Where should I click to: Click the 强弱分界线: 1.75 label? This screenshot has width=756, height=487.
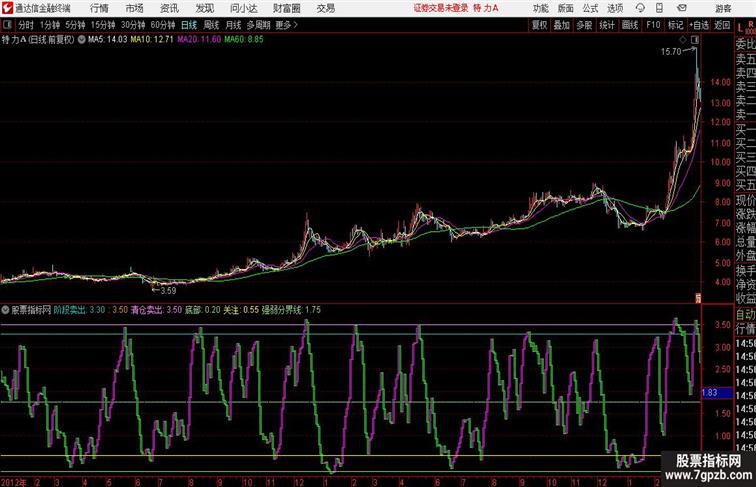[291, 310]
